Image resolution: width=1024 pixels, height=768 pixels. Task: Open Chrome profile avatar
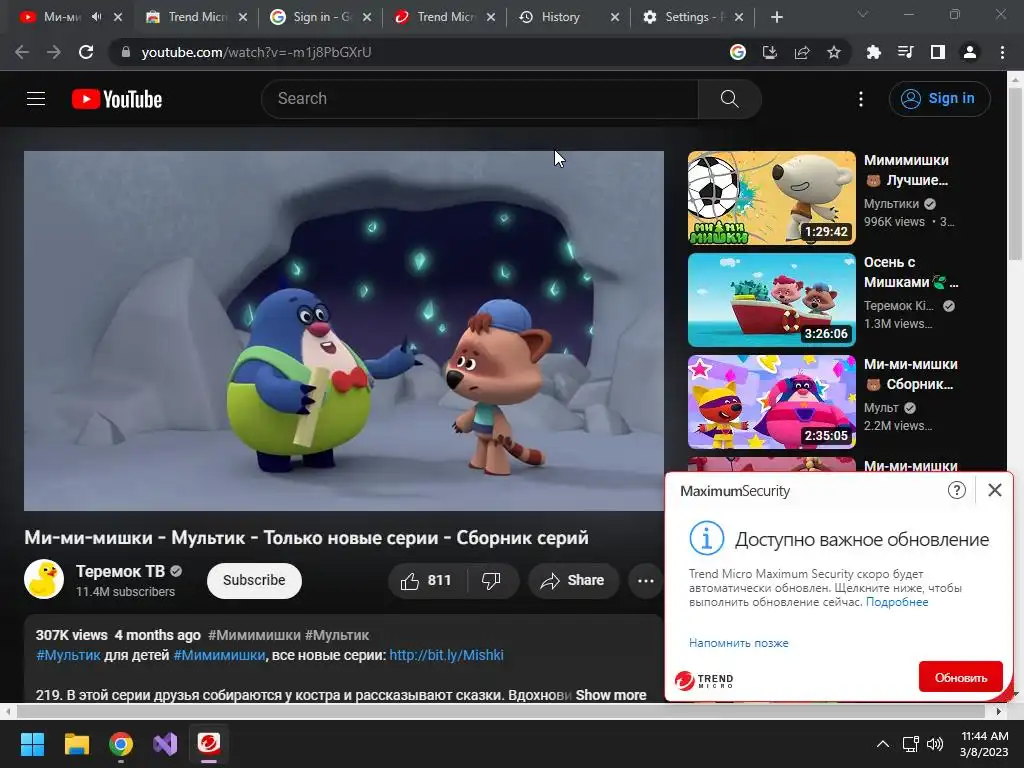coord(970,52)
